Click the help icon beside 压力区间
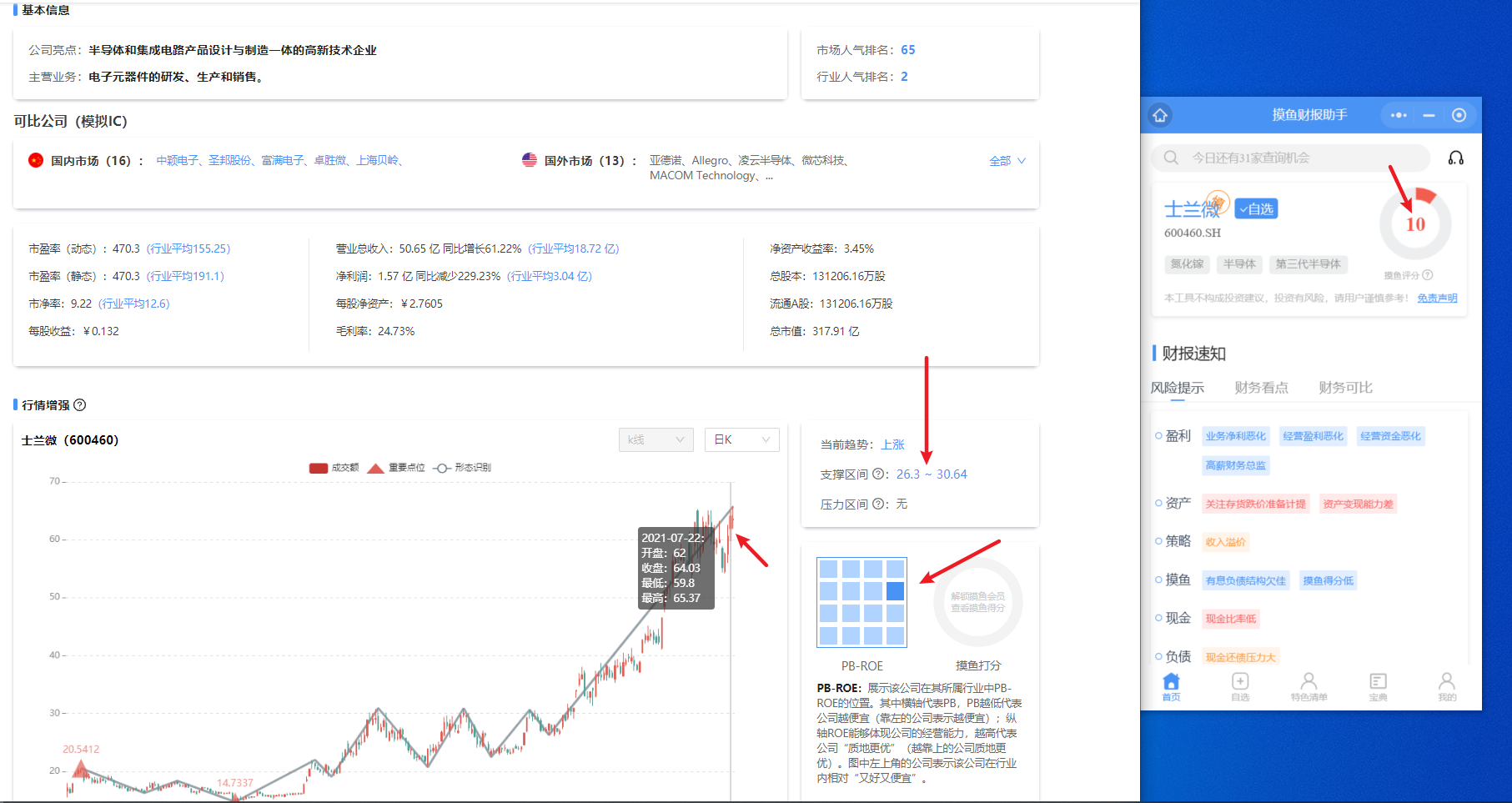 click(x=878, y=504)
